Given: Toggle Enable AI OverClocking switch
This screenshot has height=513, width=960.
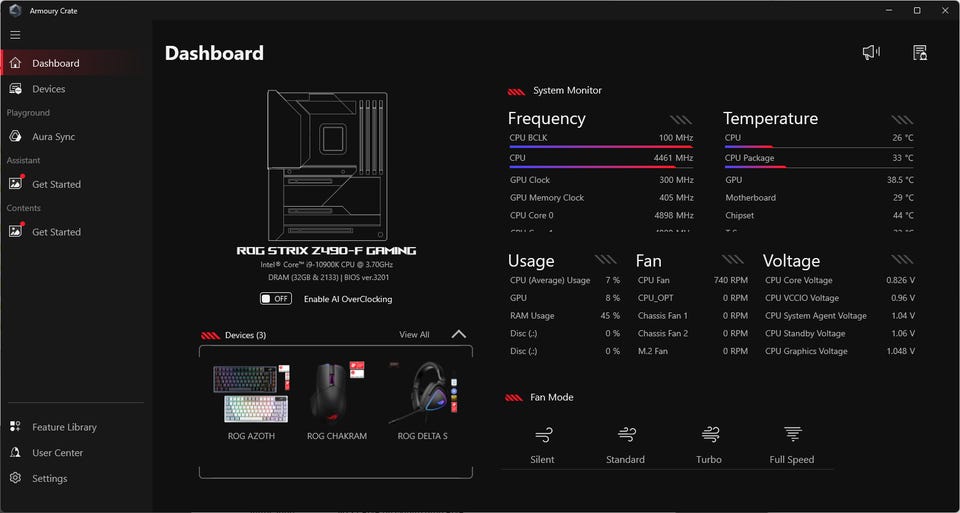Looking at the screenshot, I should (x=276, y=299).
